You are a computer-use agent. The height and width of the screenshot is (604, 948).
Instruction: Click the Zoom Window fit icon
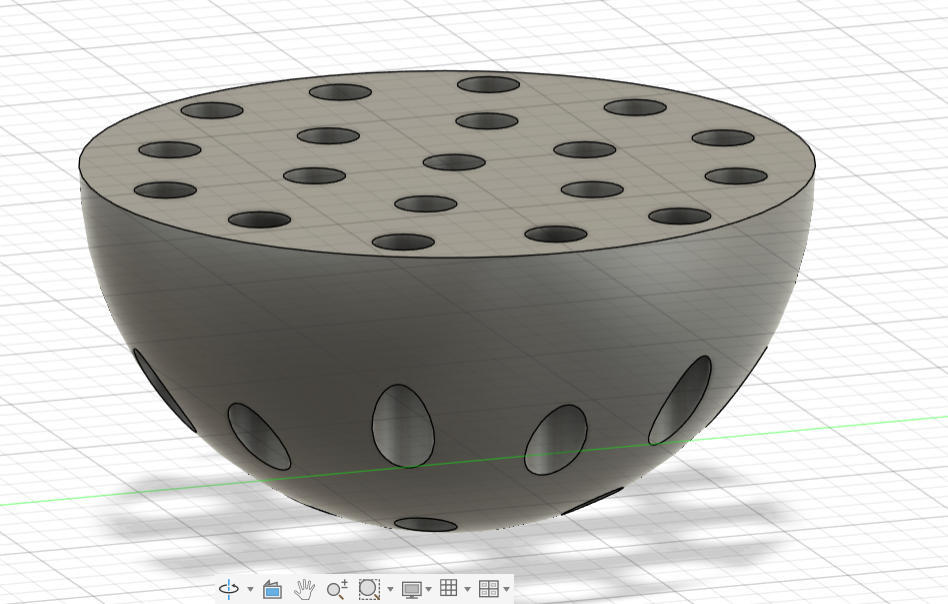(369, 589)
